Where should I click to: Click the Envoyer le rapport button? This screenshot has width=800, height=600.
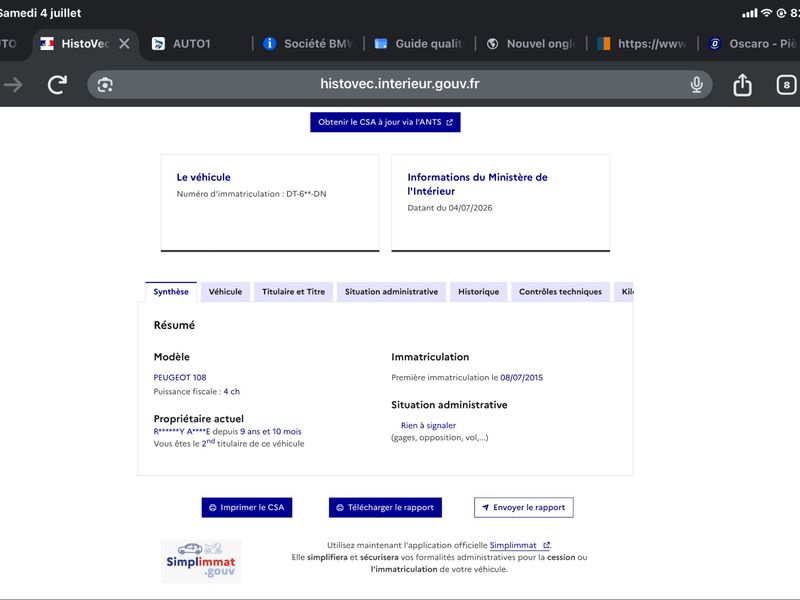523,508
